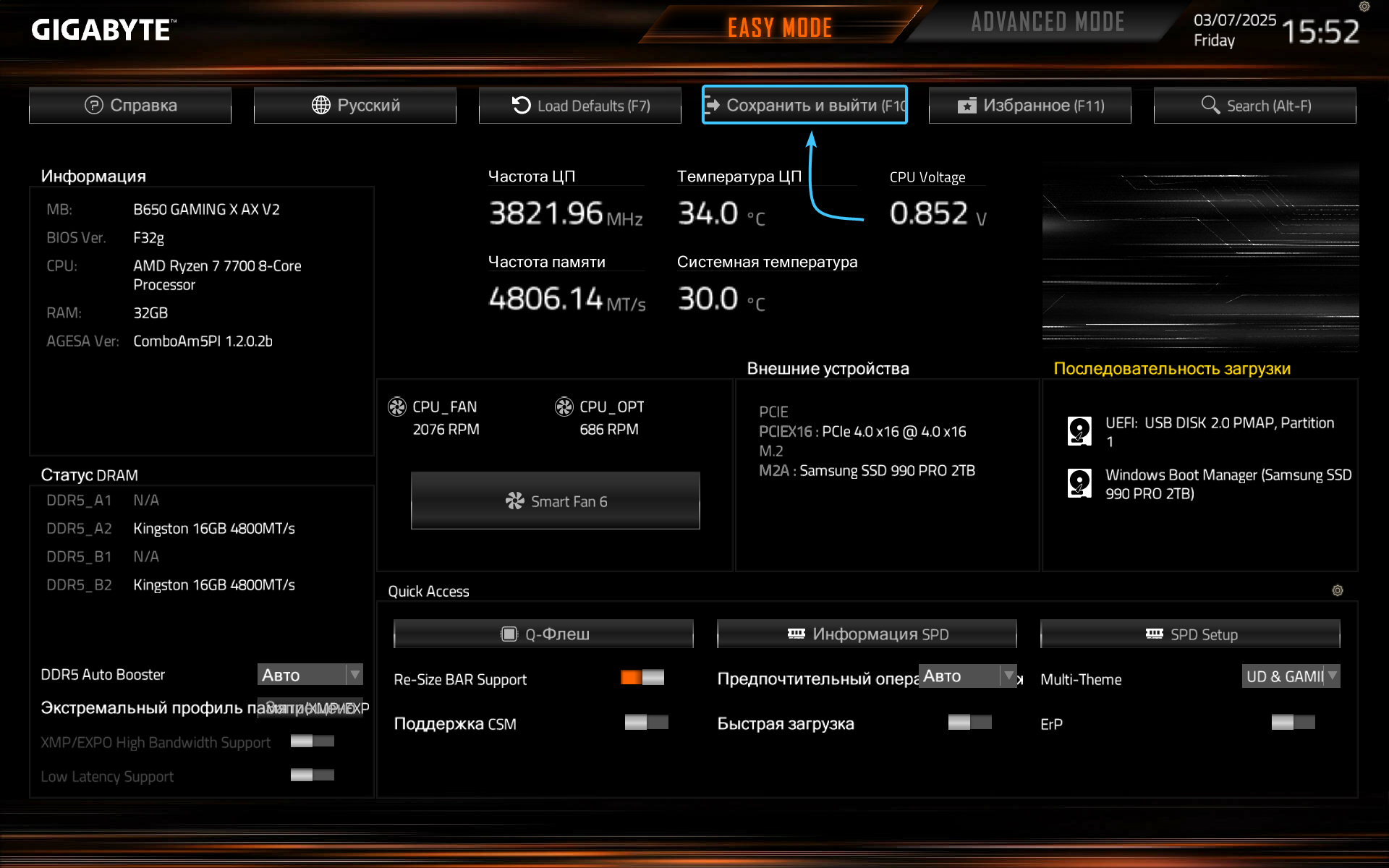Toggle the ErP switch
The image size is (1389, 868).
tap(1294, 722)
